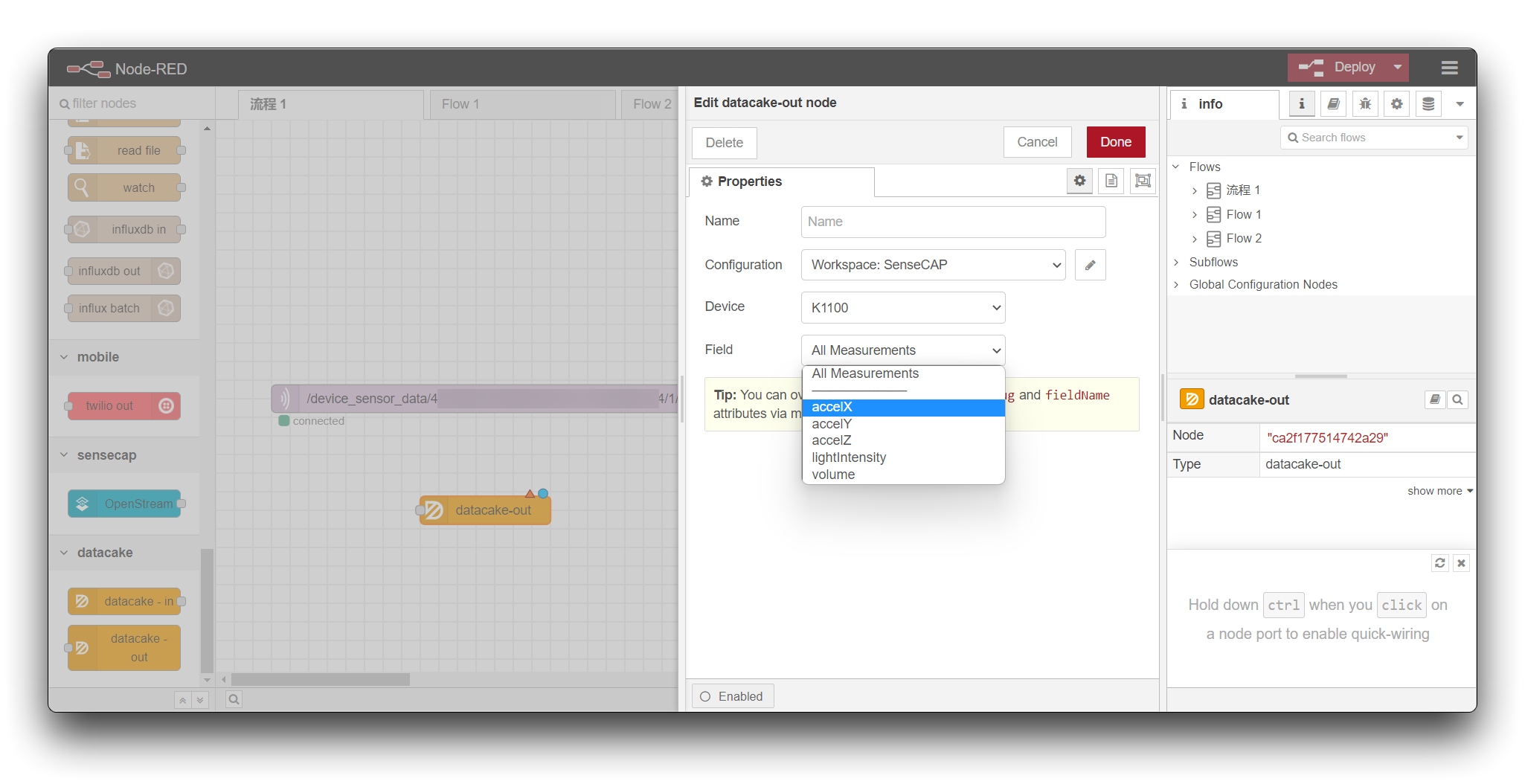Viewport: 1525px width, 784px height.
Task: Select the influxdb in palette node
Action: [124, 229]
